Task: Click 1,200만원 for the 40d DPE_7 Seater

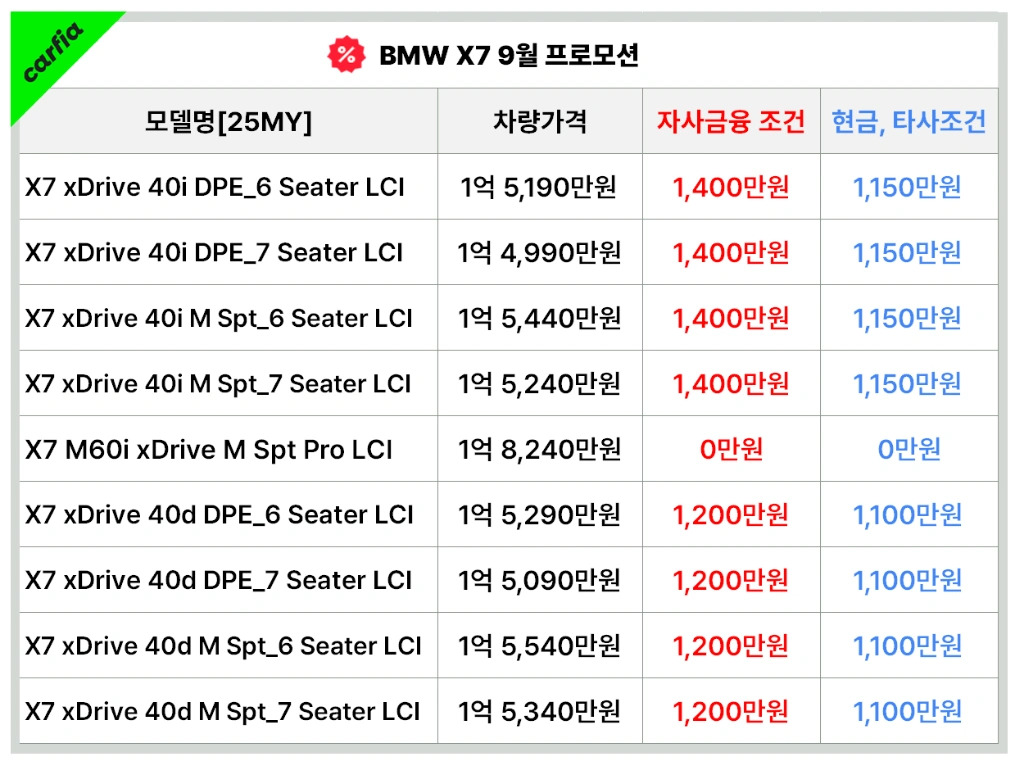Action: pos(731,580)
